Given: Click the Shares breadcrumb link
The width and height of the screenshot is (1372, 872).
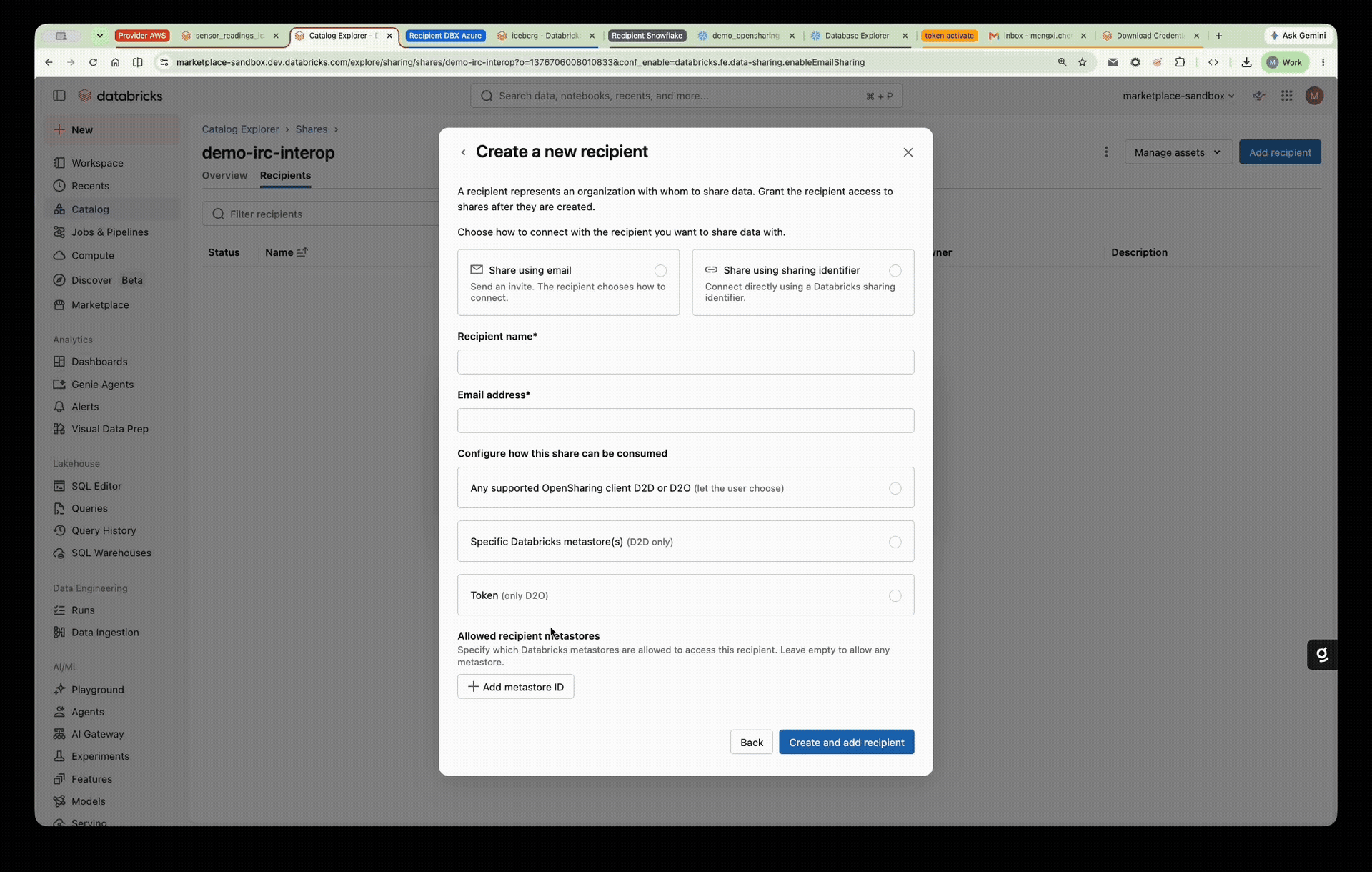Looking at the screenshot, I should [x=312, y=129].
